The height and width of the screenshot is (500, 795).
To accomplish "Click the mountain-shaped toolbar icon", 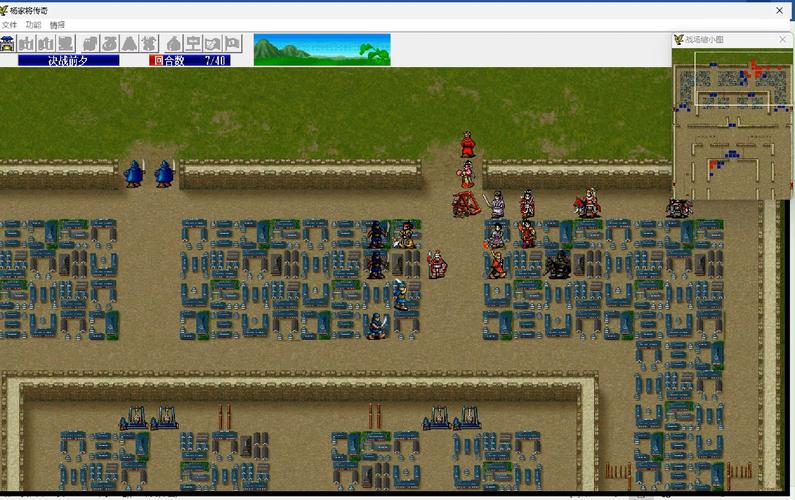I will (x=129, y=43).
